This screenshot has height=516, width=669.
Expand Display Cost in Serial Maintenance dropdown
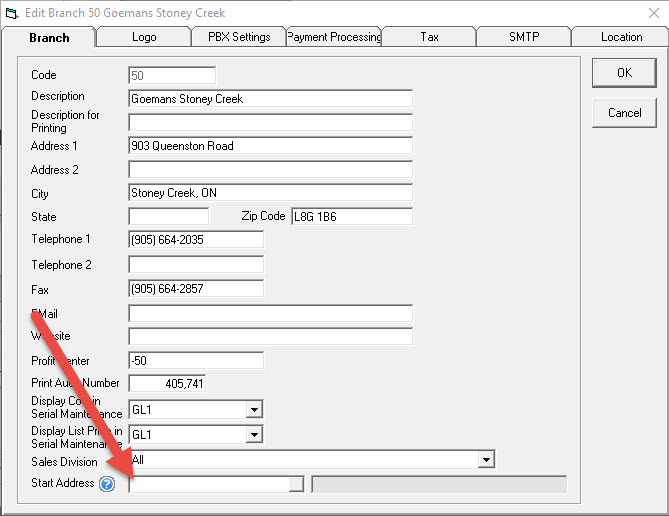254,410
